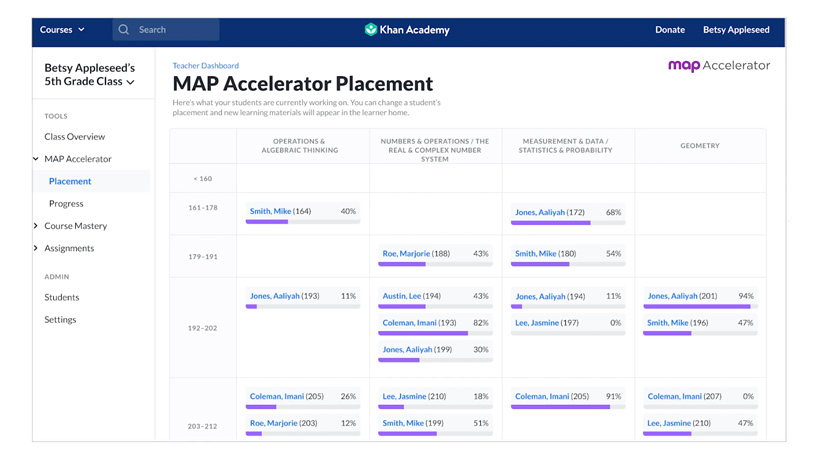
Task: Open Roe, Marjorie (188) placement link
Action: [406, 254]
